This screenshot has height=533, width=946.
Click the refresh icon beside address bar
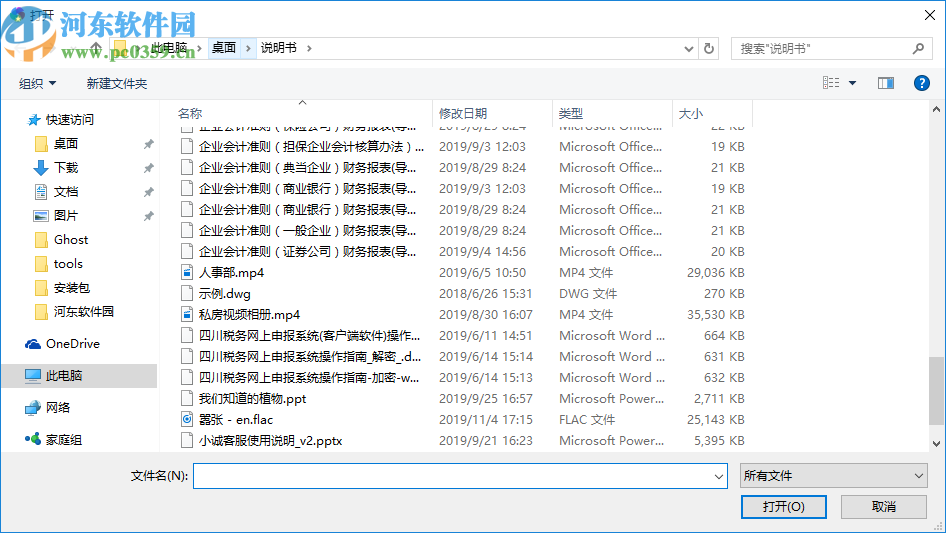click(x=709, y=48)
